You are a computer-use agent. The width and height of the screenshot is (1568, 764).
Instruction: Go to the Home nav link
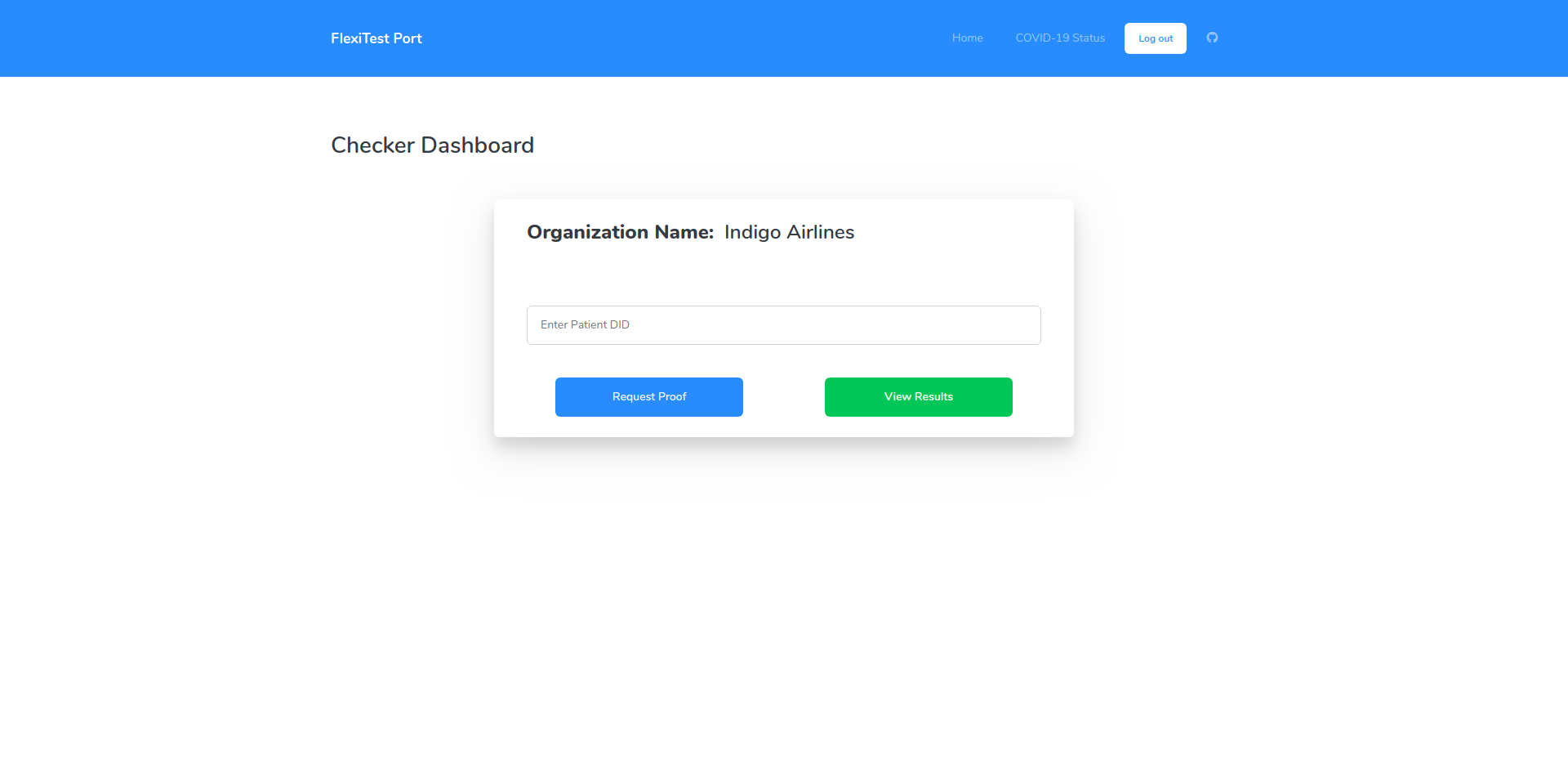[967, 38]
